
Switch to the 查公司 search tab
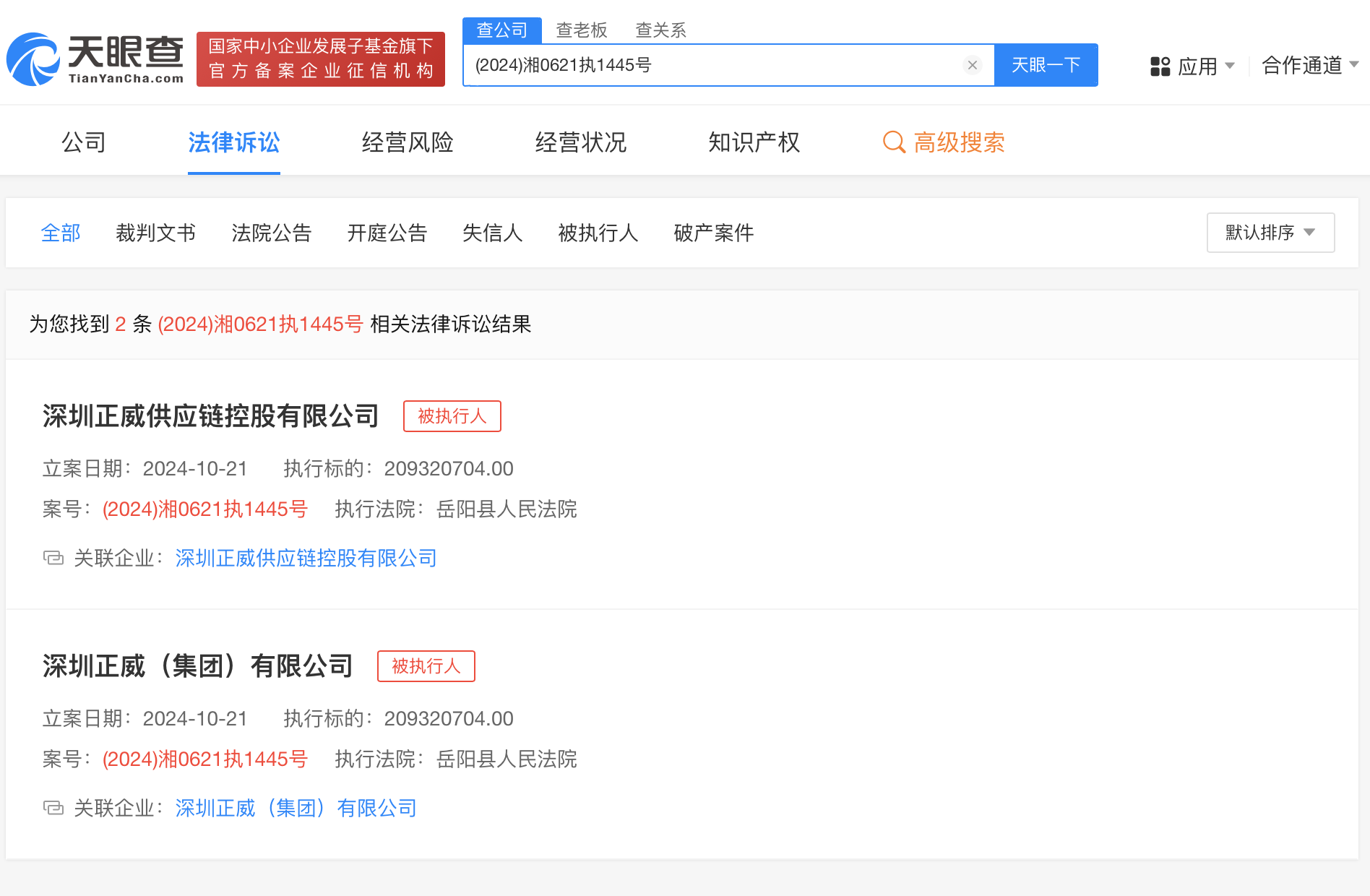502,30
